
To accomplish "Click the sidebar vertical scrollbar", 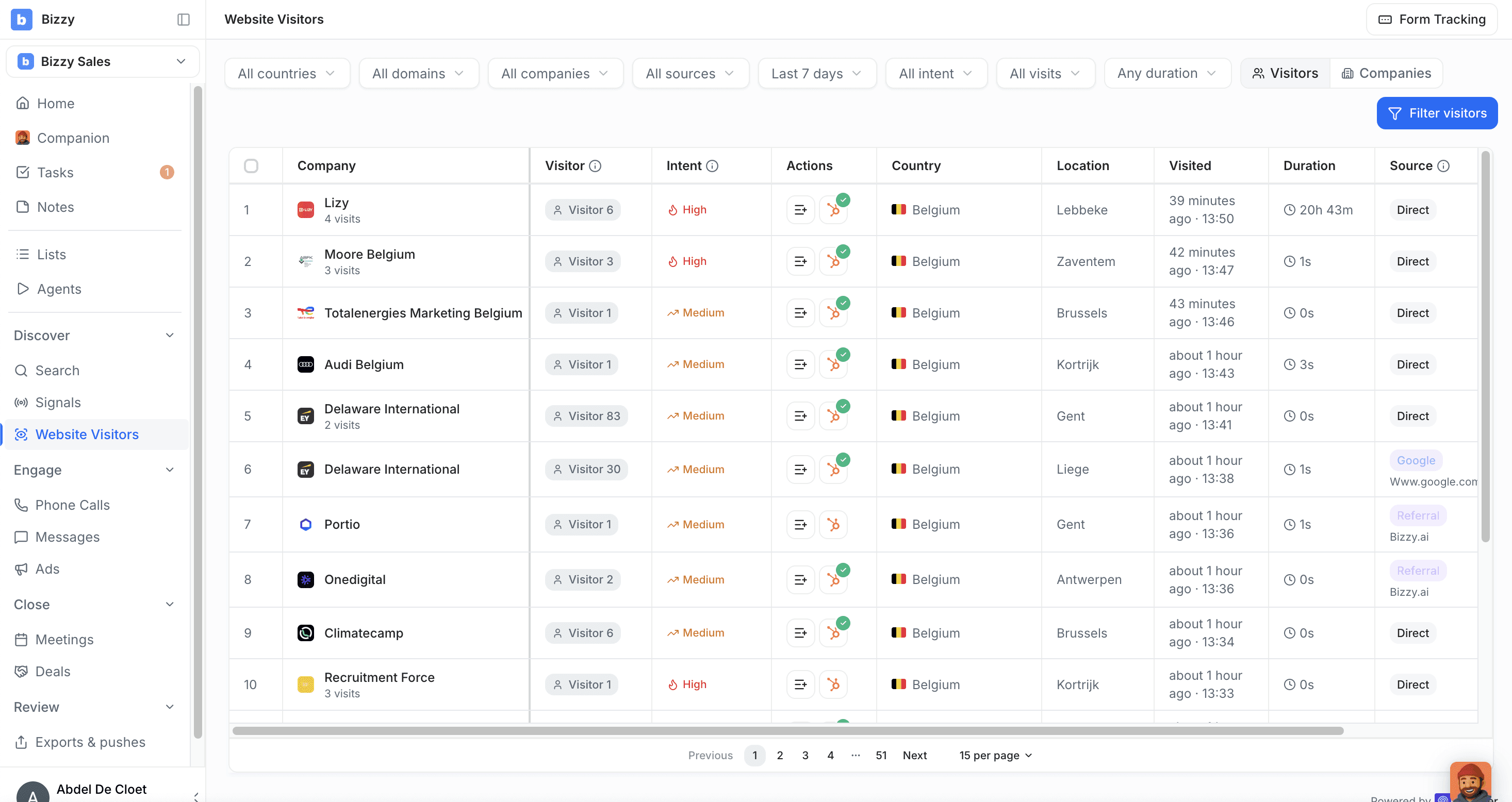I will click(198, 412).
